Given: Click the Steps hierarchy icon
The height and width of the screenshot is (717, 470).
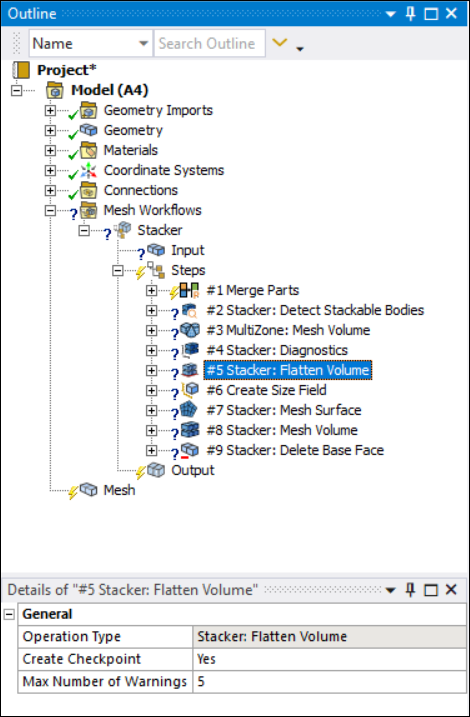Looking at the screenshot, I should [x=156, y=270].
